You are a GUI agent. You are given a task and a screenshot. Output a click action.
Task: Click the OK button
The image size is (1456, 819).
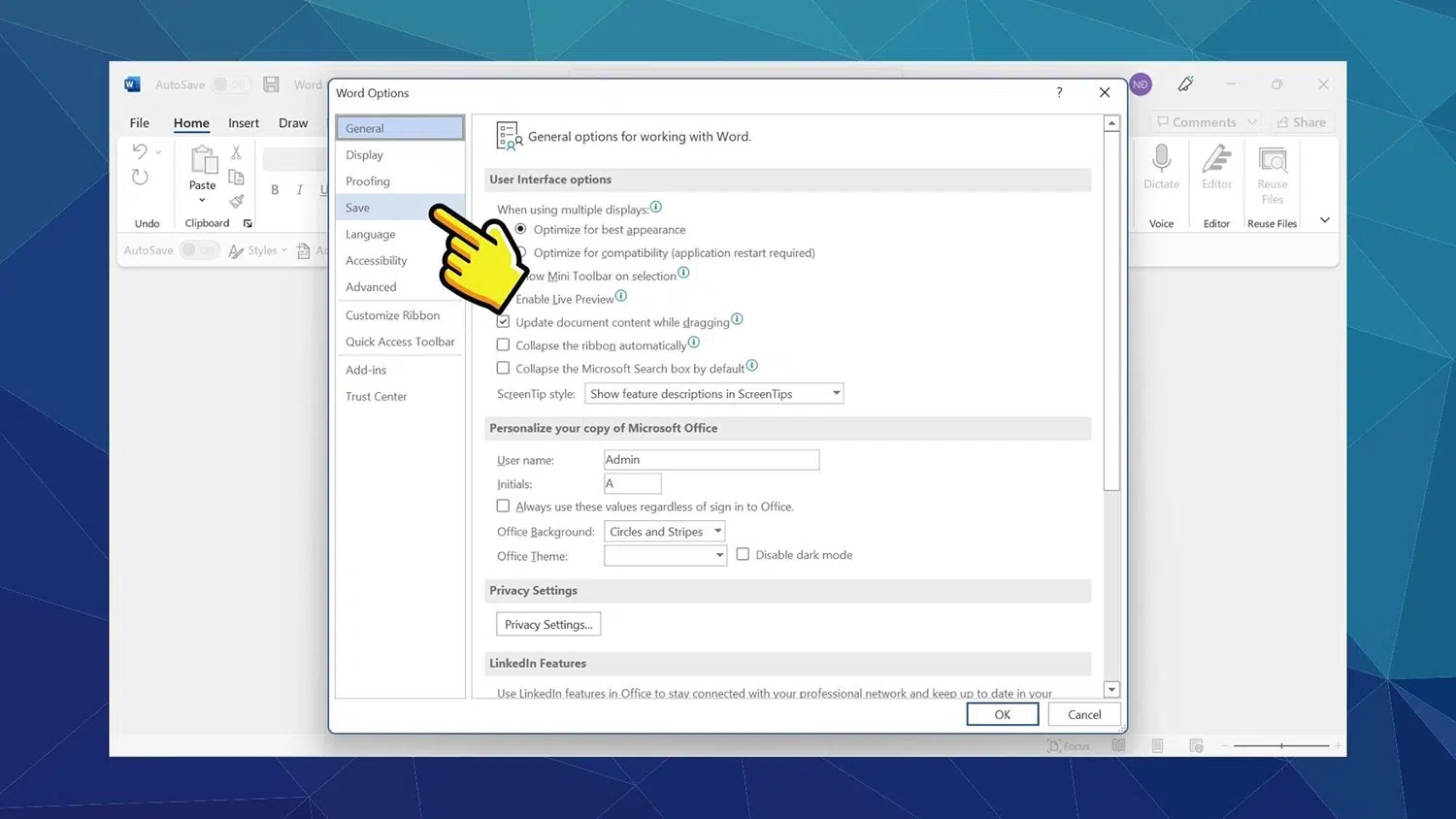[1003, 714]
